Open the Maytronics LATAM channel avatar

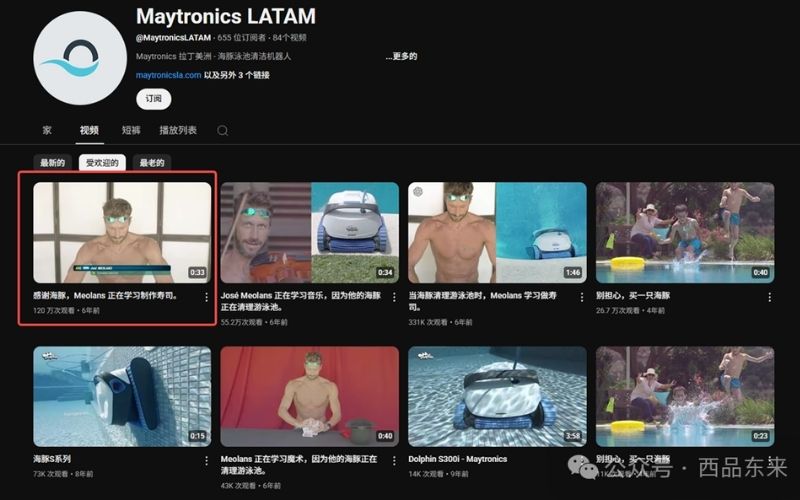80,58
